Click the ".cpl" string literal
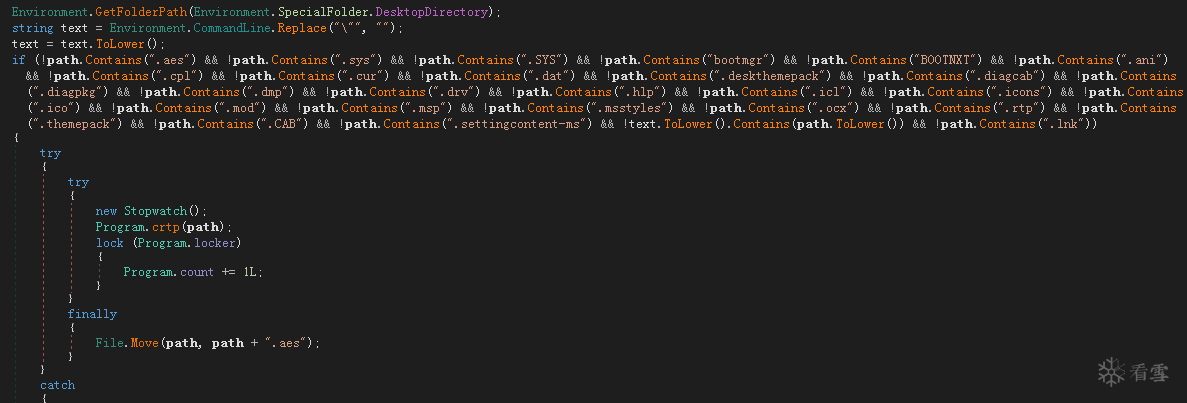Screen dimensions: 1187x403 click(x=179, y=76)
